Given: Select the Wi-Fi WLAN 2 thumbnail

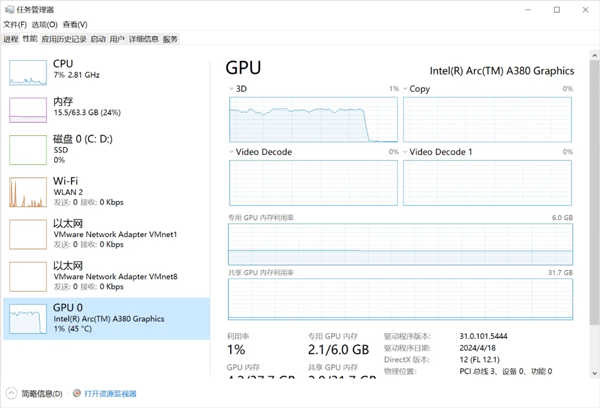Looking at the screenshot, I should click(28, 191).
